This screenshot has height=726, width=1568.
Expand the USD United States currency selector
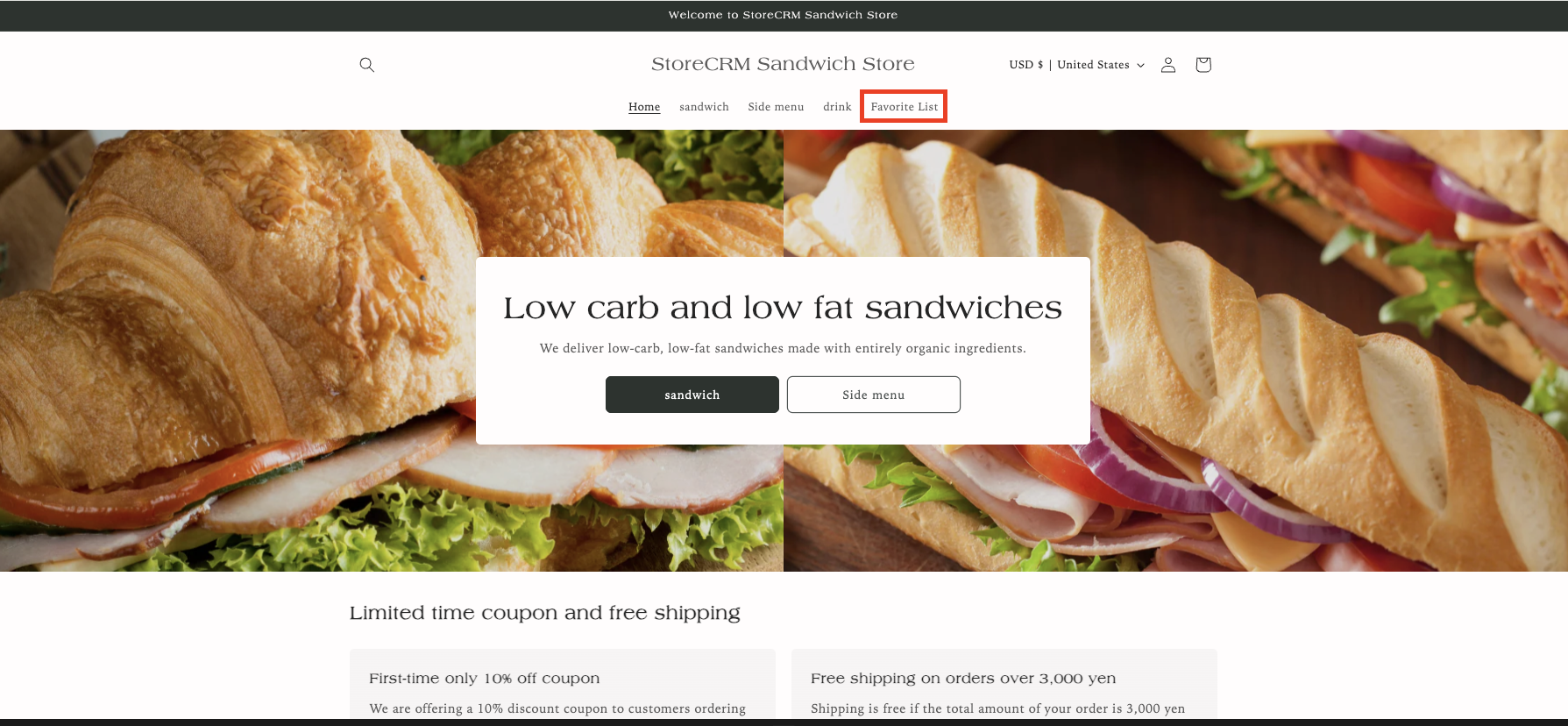1077,65
